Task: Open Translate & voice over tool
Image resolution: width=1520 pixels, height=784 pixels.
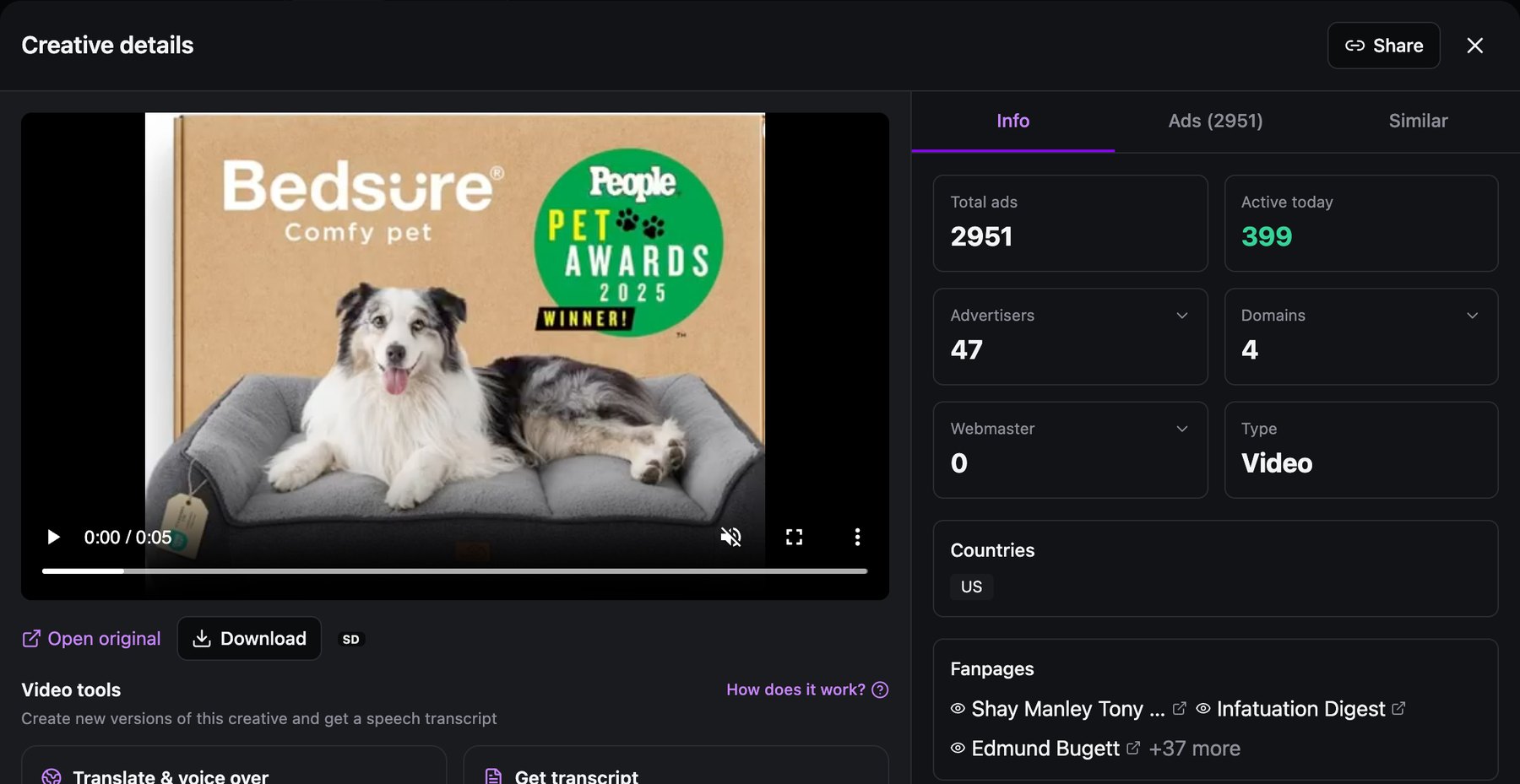Action: coord(234,765)
